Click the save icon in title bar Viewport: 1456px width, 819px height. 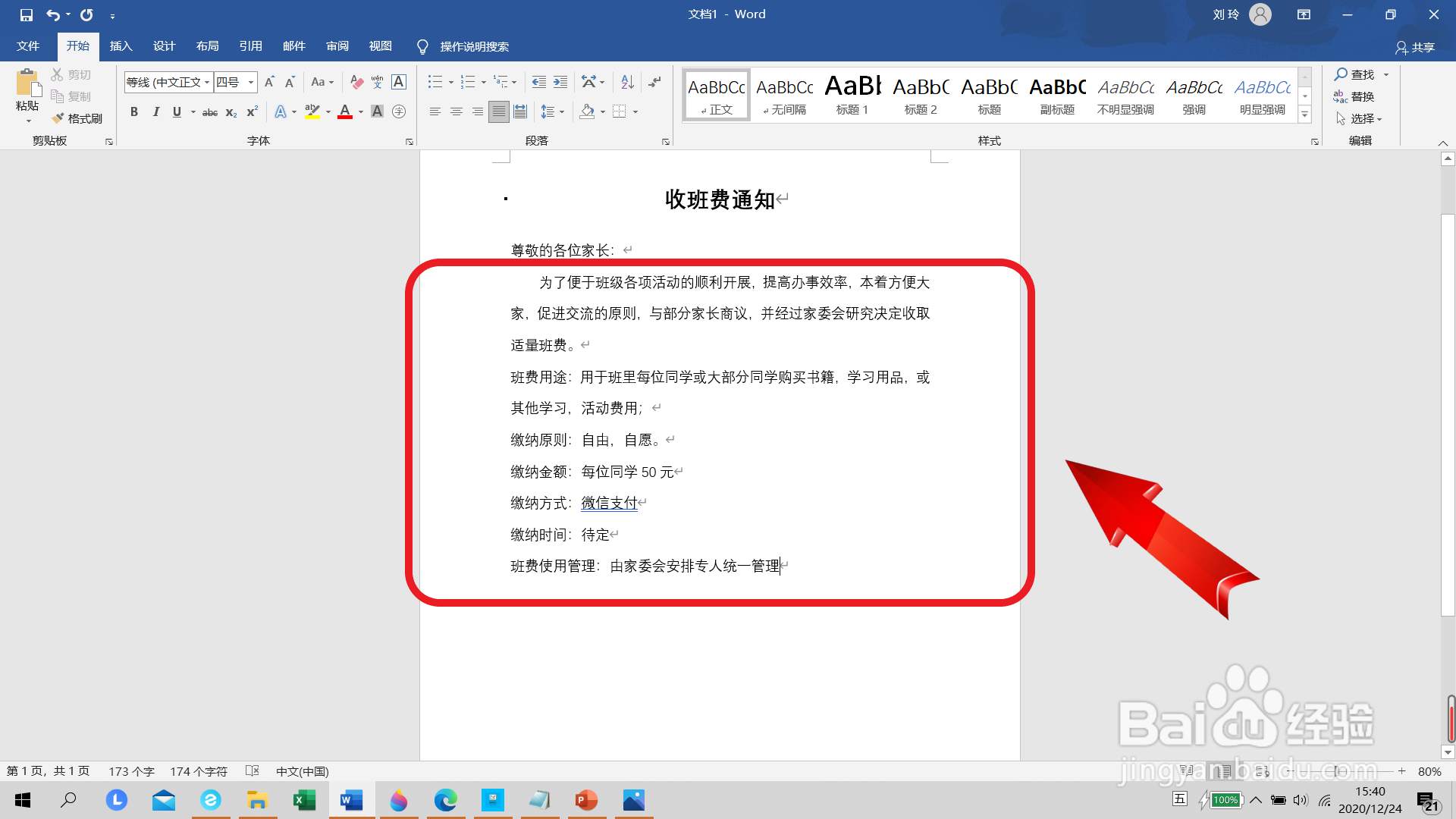click(27, 14)
